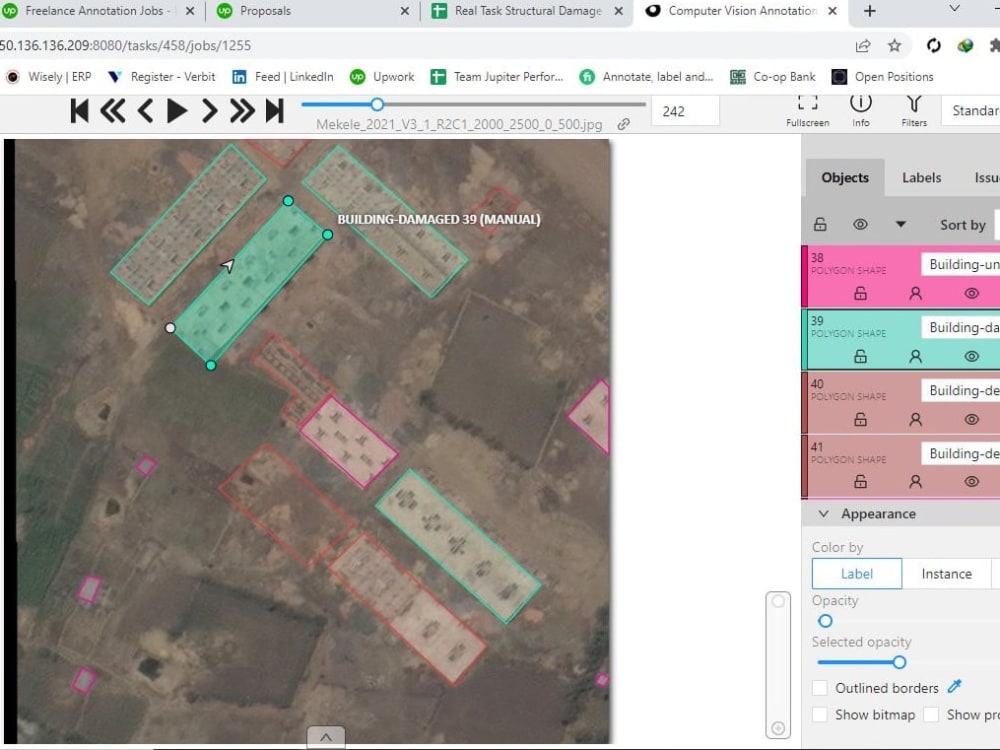Toggle occluded for object 40
This screenshot has width=1000, height=750.
[915, 420]
